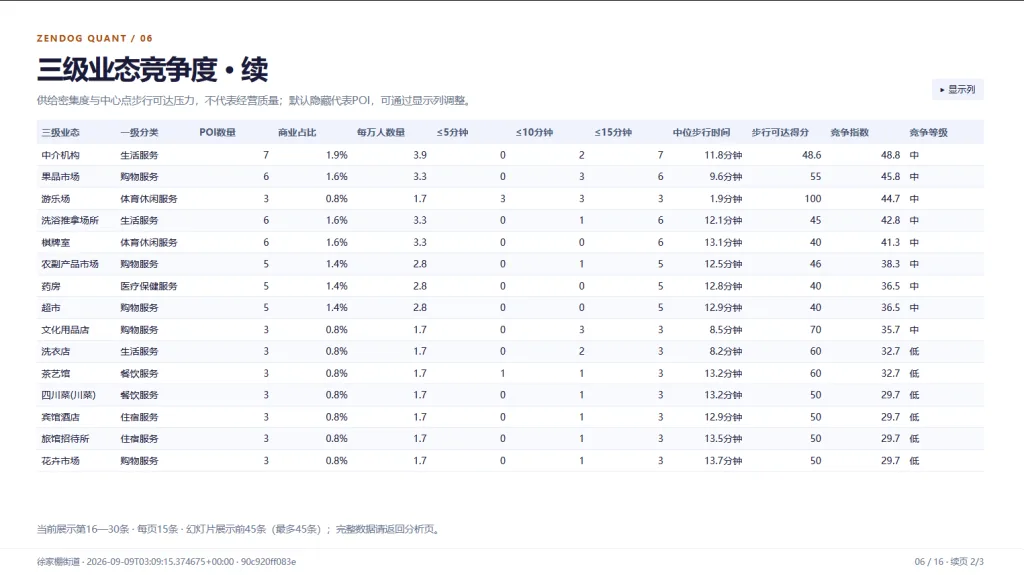Expand the 显示列 column selector
1024x575 pixels.
tap(957, 90)
